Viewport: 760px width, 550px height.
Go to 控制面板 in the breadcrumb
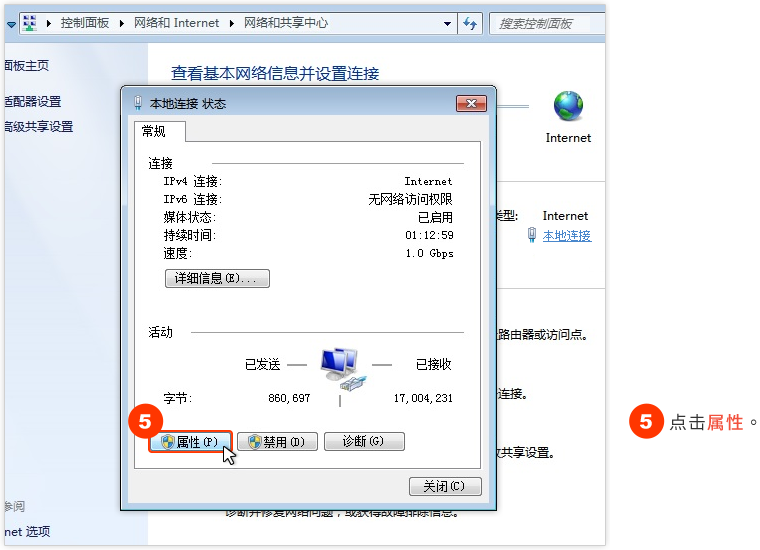[x=85, y=23]
